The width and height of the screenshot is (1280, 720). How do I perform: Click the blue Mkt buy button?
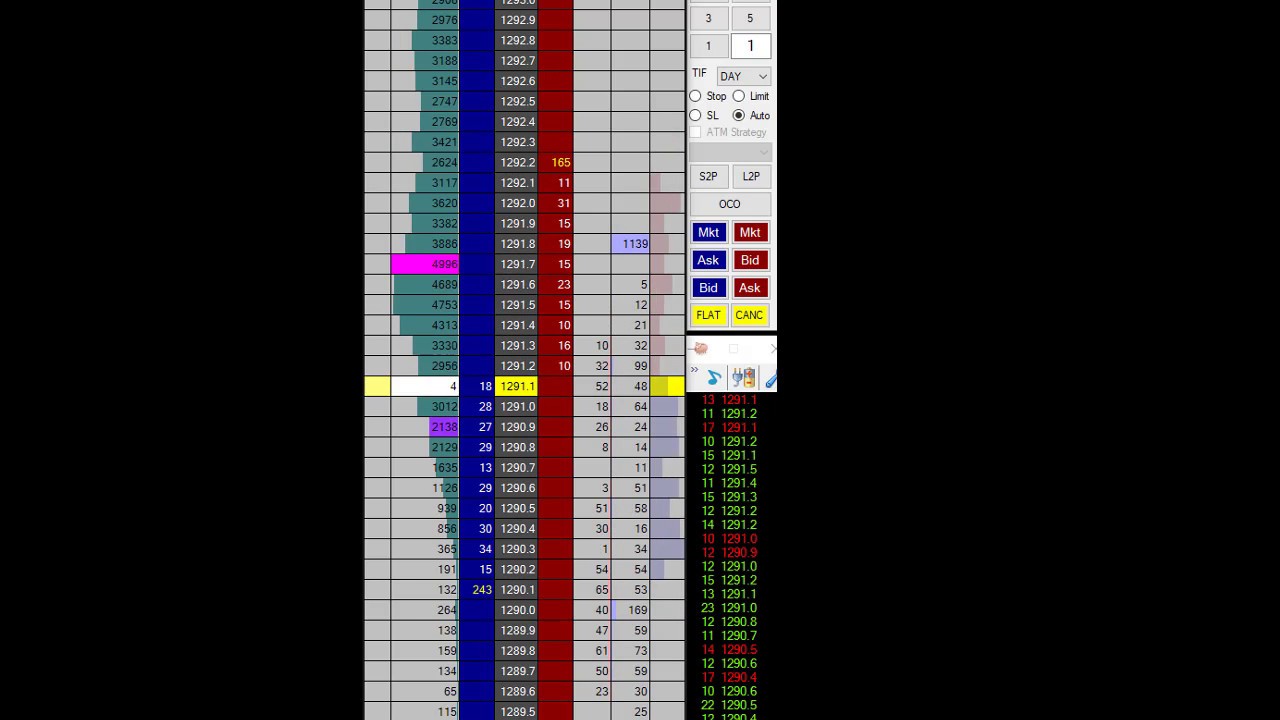coord(708,232)
